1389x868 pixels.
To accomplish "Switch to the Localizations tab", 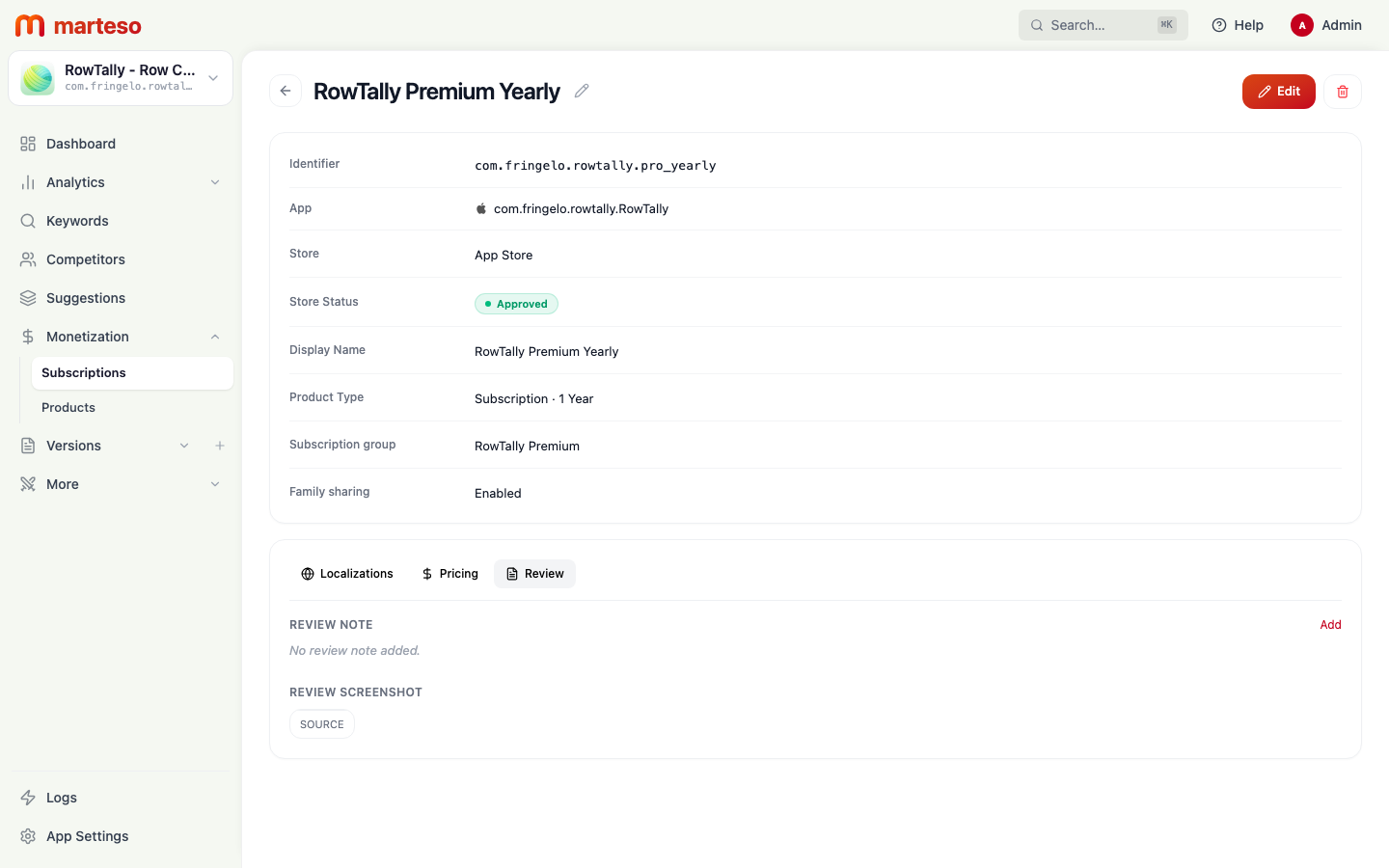I will tap(347, 574).
